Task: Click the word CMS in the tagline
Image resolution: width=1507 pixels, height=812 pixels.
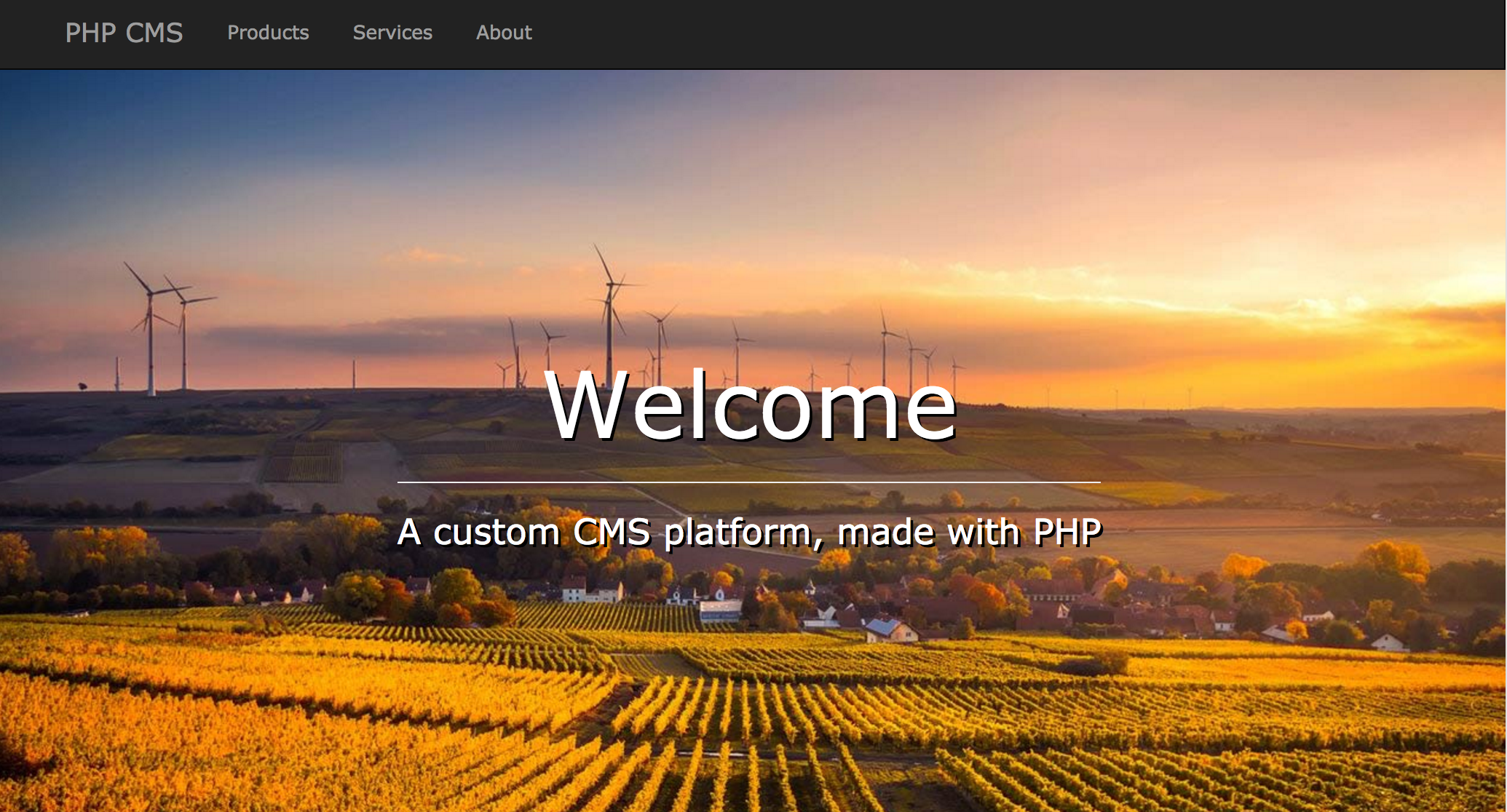Action: pyautogui.click(x=612, y=533)
